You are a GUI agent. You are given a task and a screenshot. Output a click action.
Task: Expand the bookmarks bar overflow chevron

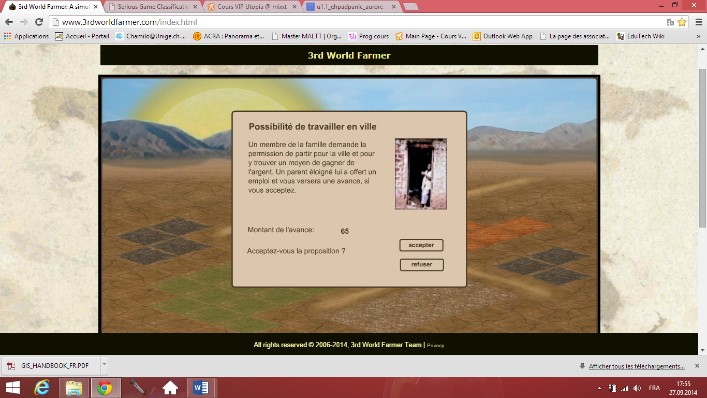click(698, 36)
